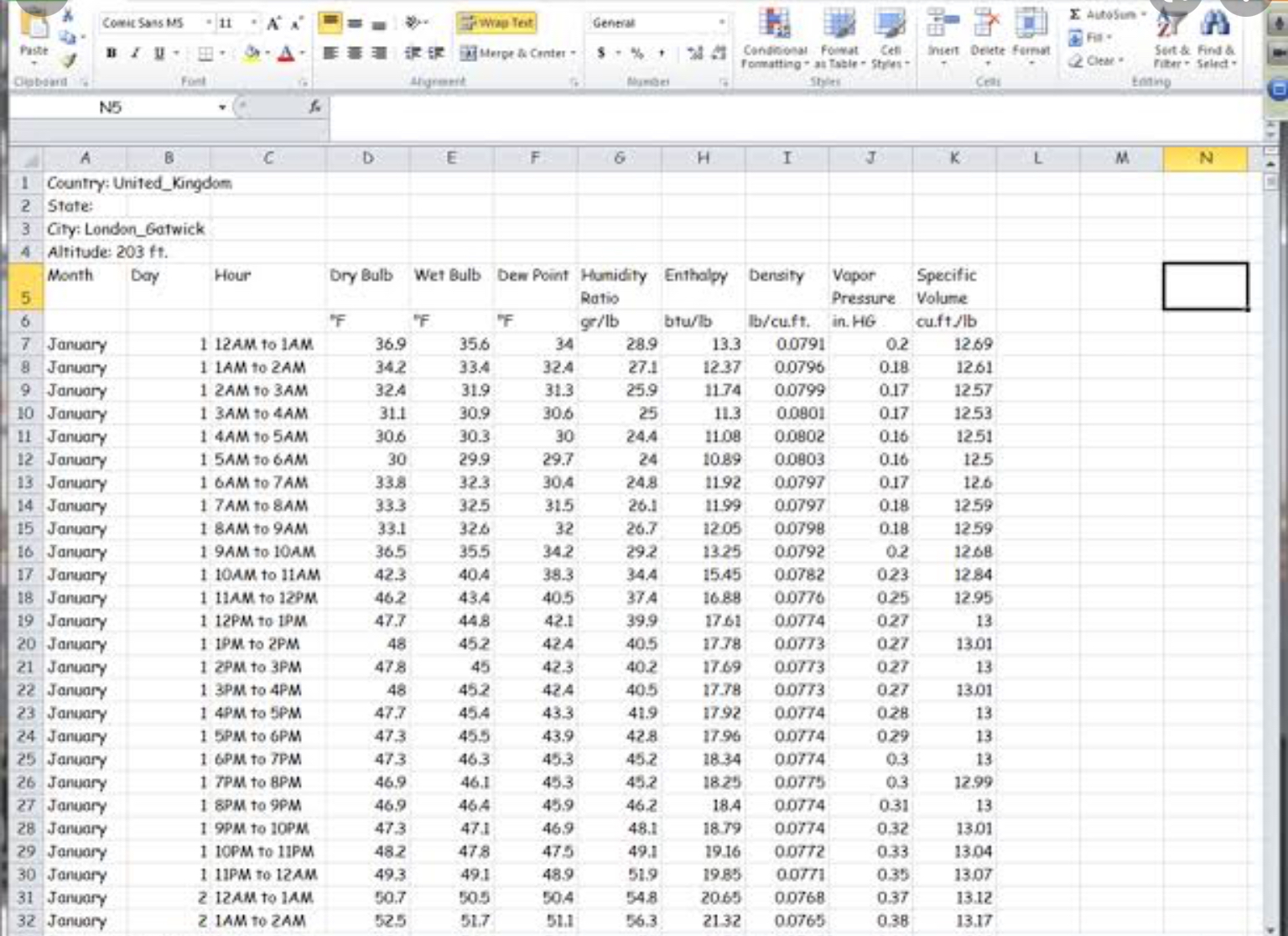
Task: Click the Cut scissors icon
Action: (69, 16)
